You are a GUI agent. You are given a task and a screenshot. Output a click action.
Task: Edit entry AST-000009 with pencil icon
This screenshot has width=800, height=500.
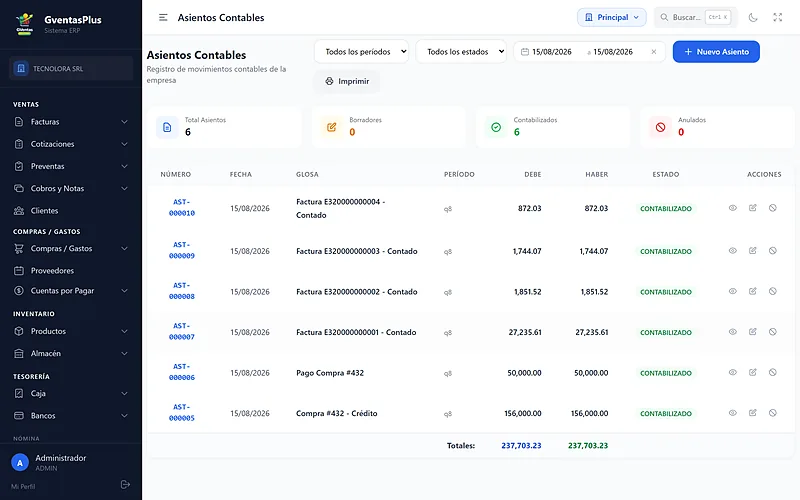coord(753,251)
